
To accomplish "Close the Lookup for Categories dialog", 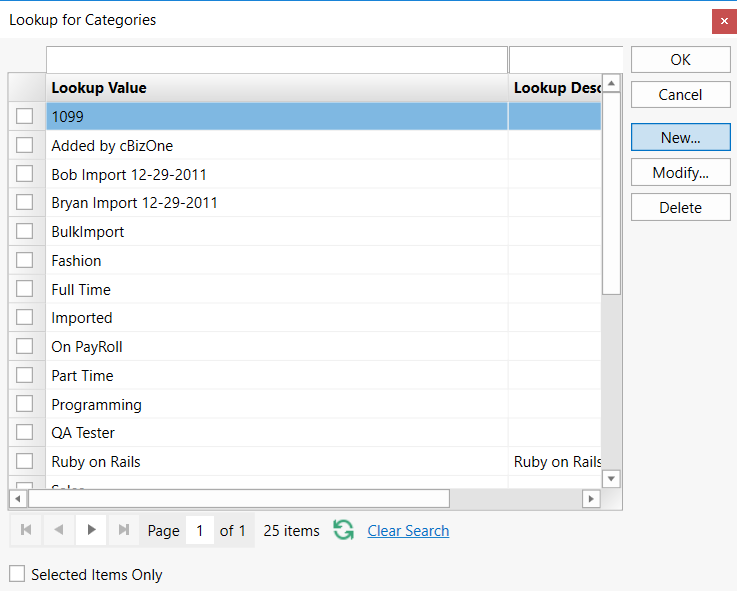I will [x=724, y=21].
